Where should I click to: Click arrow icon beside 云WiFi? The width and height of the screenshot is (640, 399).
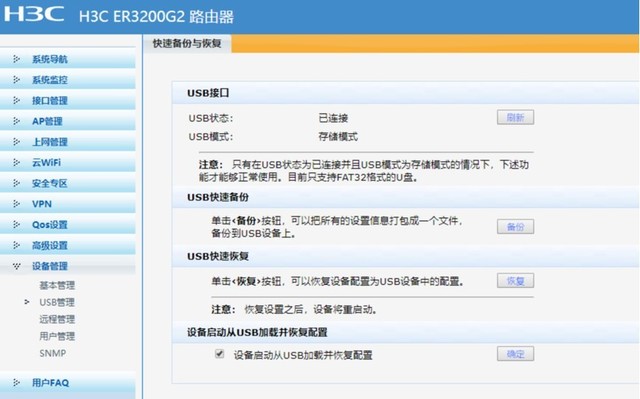click(x=16, y=162)
